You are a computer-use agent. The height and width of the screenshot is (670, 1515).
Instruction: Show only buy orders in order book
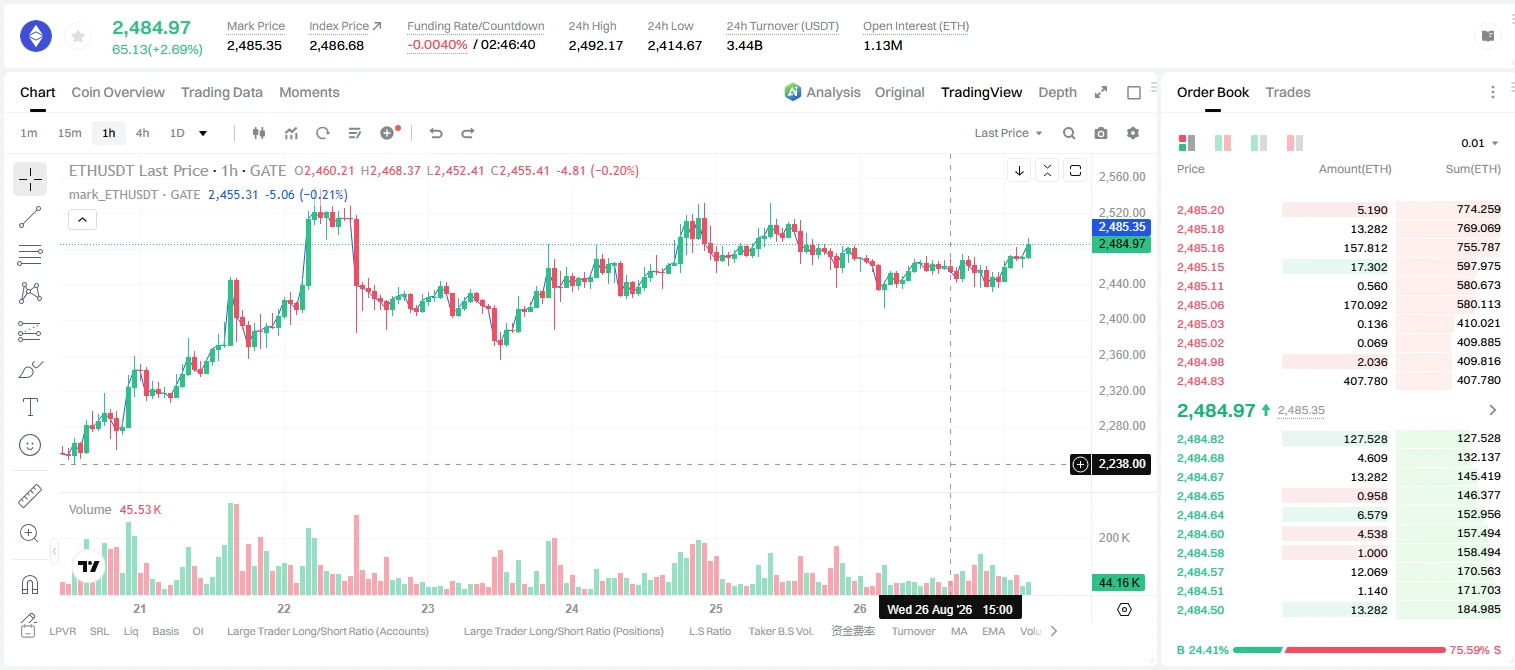(x=1259, y=143)
